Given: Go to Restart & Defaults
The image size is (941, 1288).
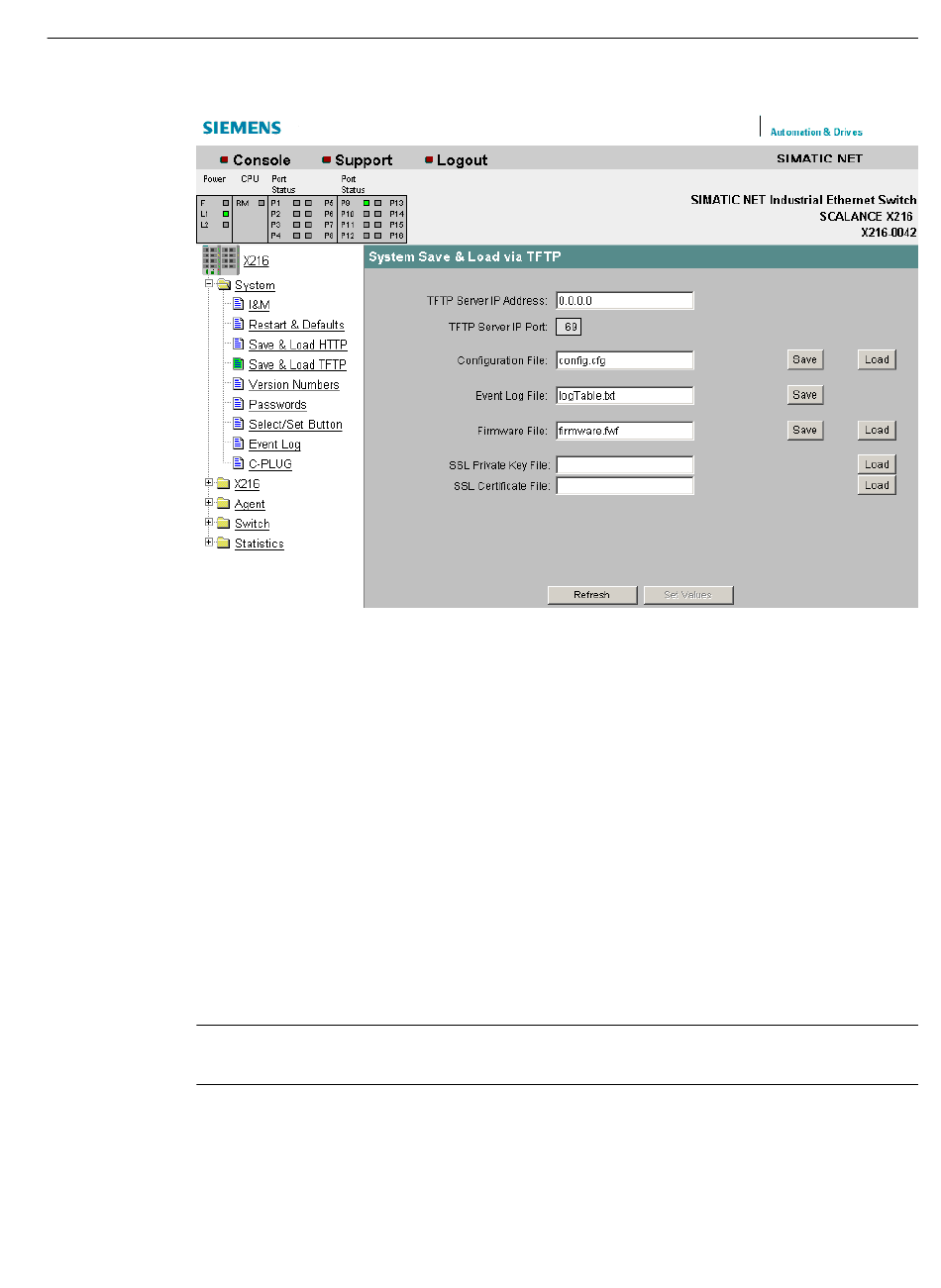Looking at the screenshot, I should click(x=296, y=325).
